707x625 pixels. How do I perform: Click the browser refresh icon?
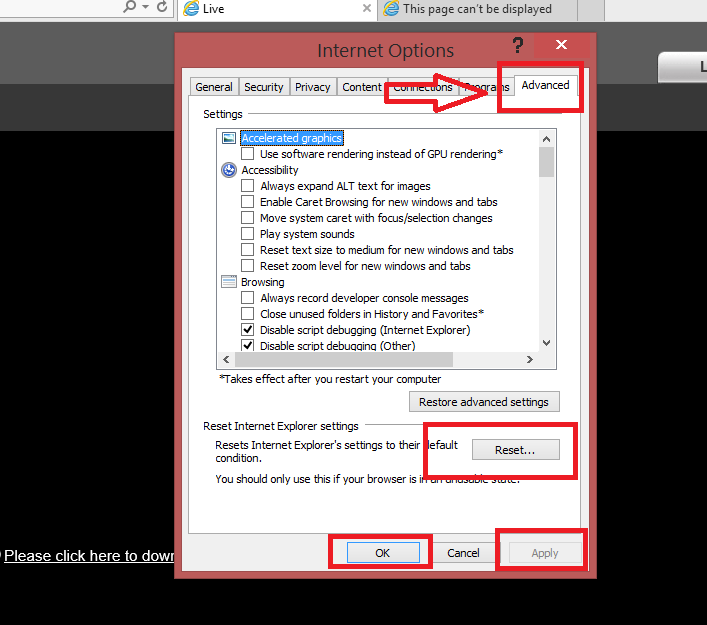tap(162, 6)
